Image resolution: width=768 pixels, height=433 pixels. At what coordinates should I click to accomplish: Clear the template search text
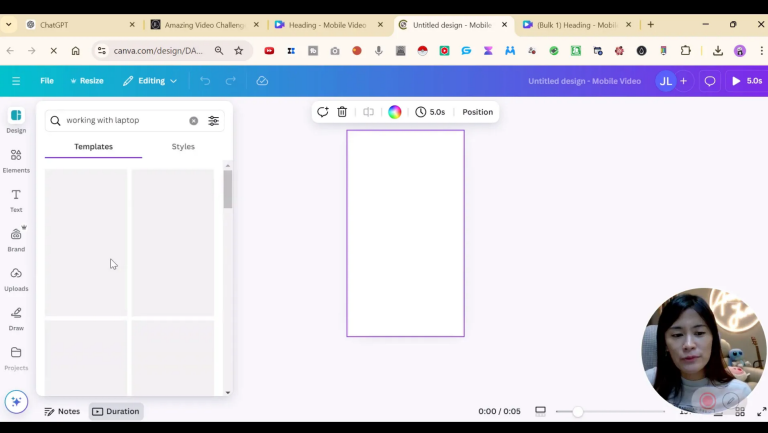pyautogui.click(x=194, y=121)
